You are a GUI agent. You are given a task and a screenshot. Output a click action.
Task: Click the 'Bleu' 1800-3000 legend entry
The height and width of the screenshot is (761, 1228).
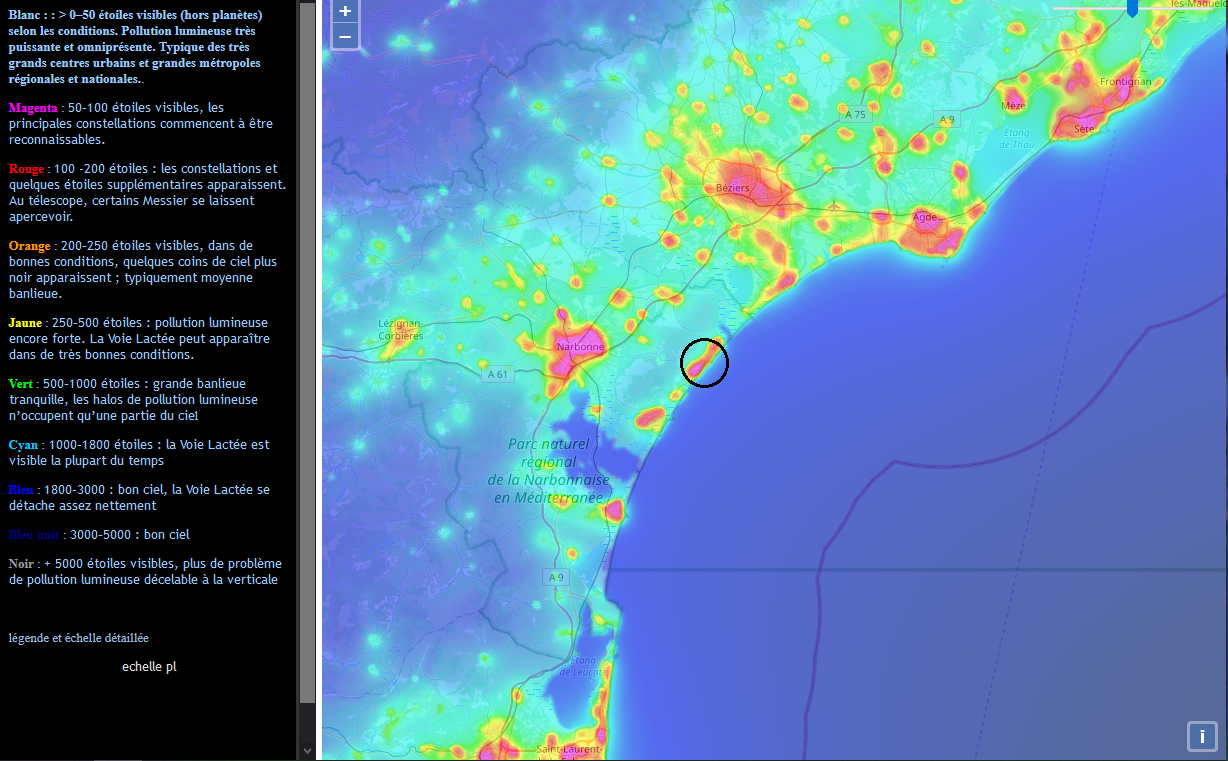(x=139, y=498)
